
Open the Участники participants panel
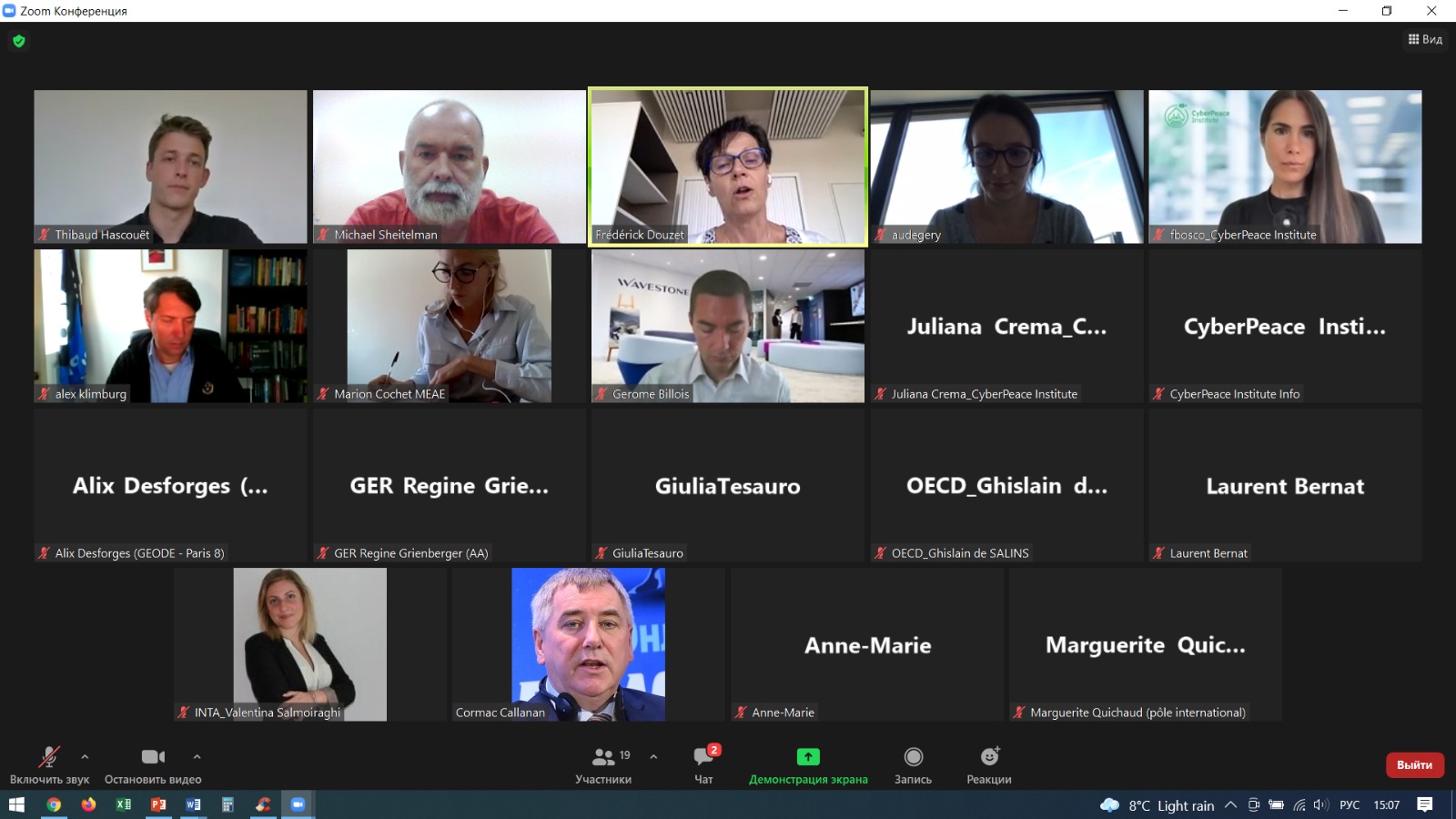tap(603, 765)
